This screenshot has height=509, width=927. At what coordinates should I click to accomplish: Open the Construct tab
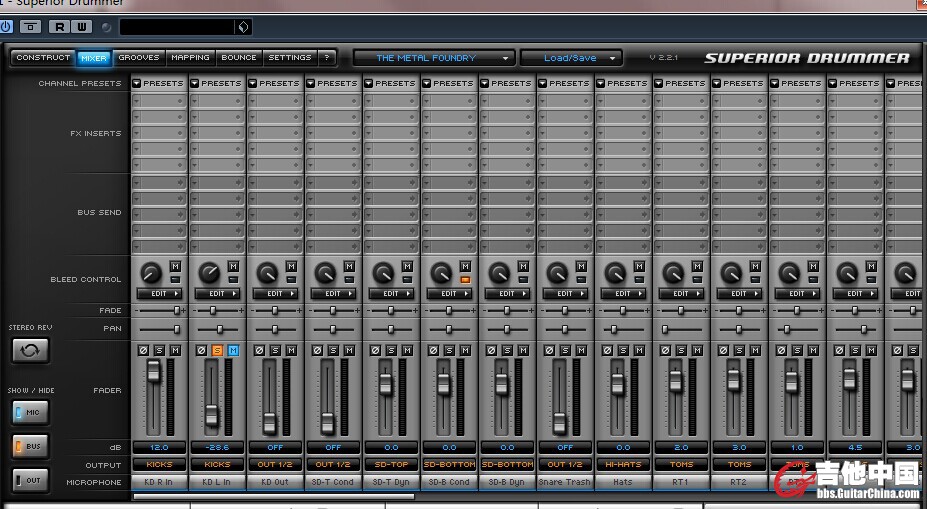[x=43, y=58]
